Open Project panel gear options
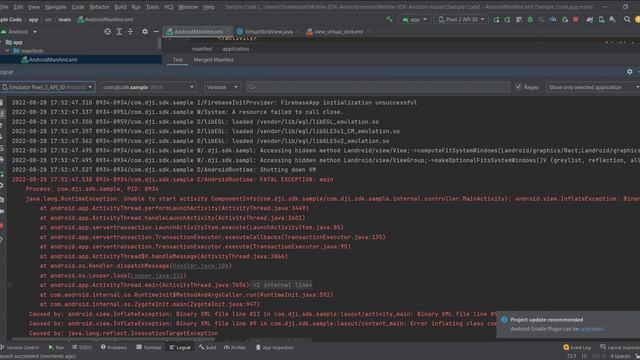The height and width of the screenshot is (360, 640). pyautogui.click(x=145, y=31)
